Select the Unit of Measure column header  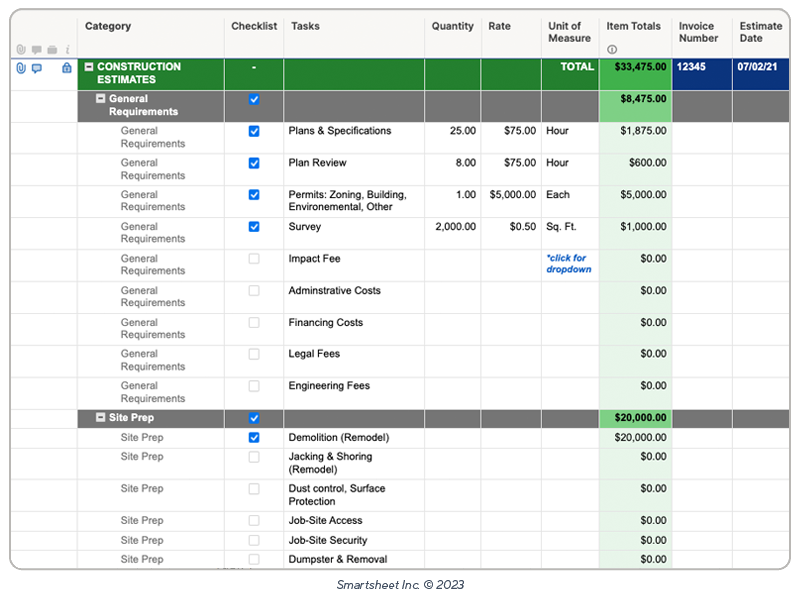569,32
